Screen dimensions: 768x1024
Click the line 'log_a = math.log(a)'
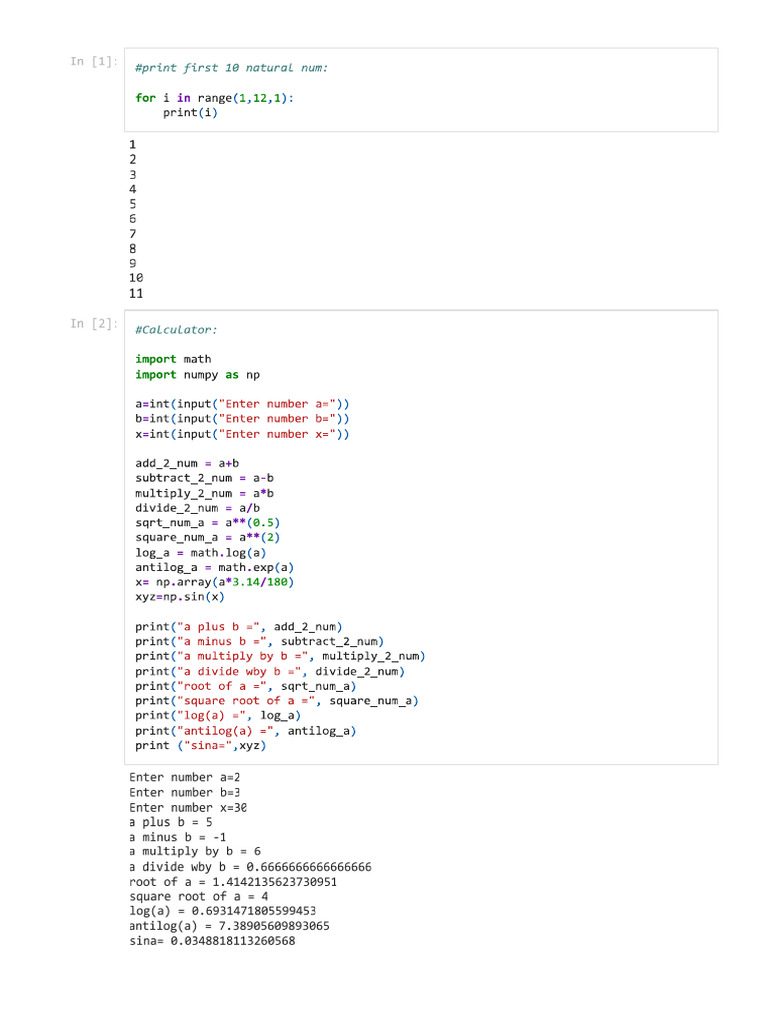click(x=200, y=552)
